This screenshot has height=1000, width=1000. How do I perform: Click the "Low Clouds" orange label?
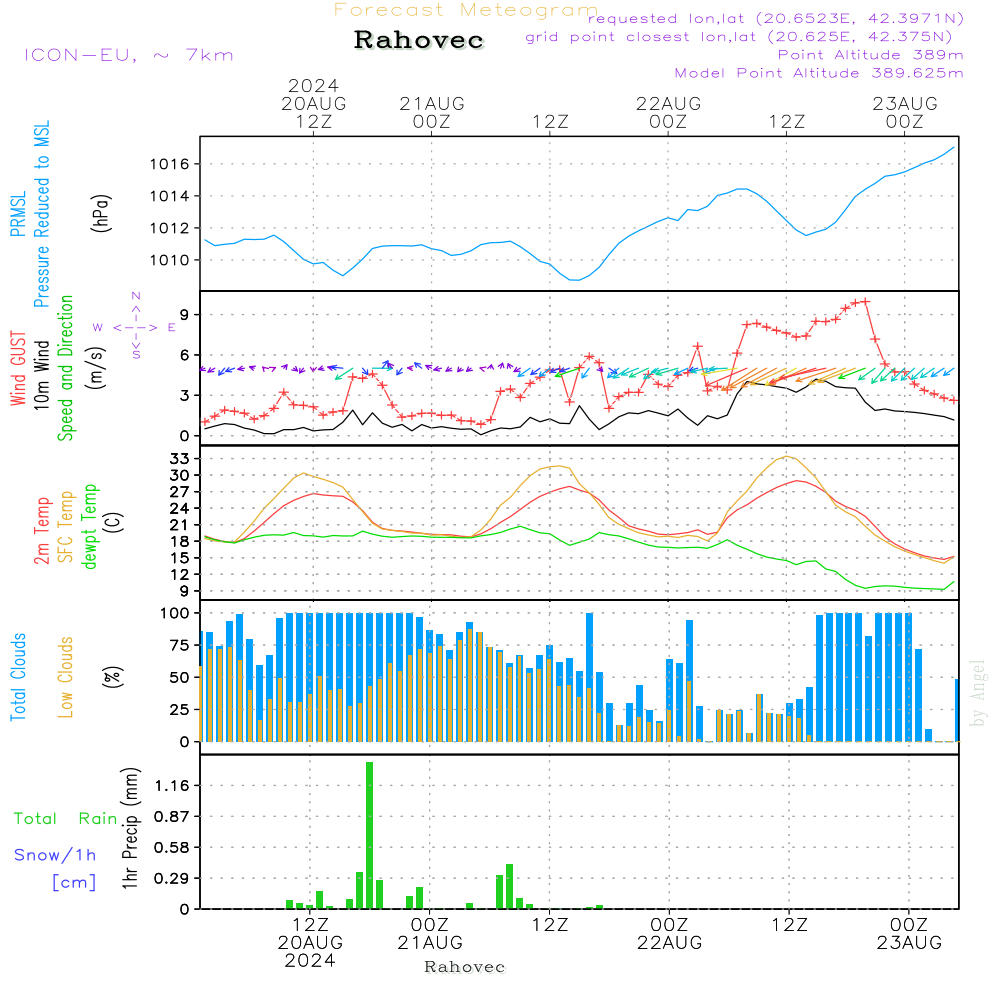tap(66, 677)
